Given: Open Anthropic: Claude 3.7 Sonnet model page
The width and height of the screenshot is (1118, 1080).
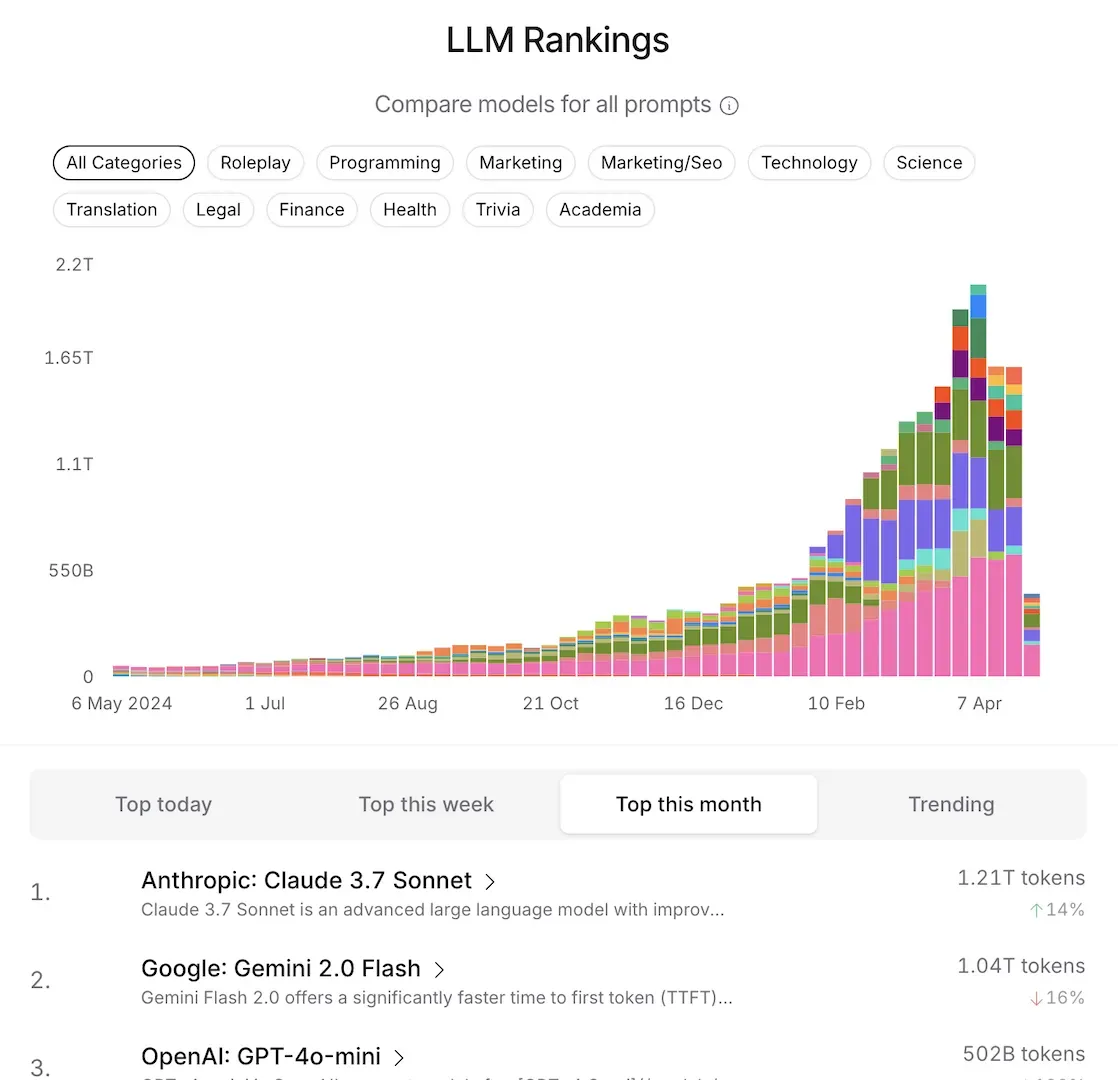Looking at the screenshot, I should (x=307, y=880).
